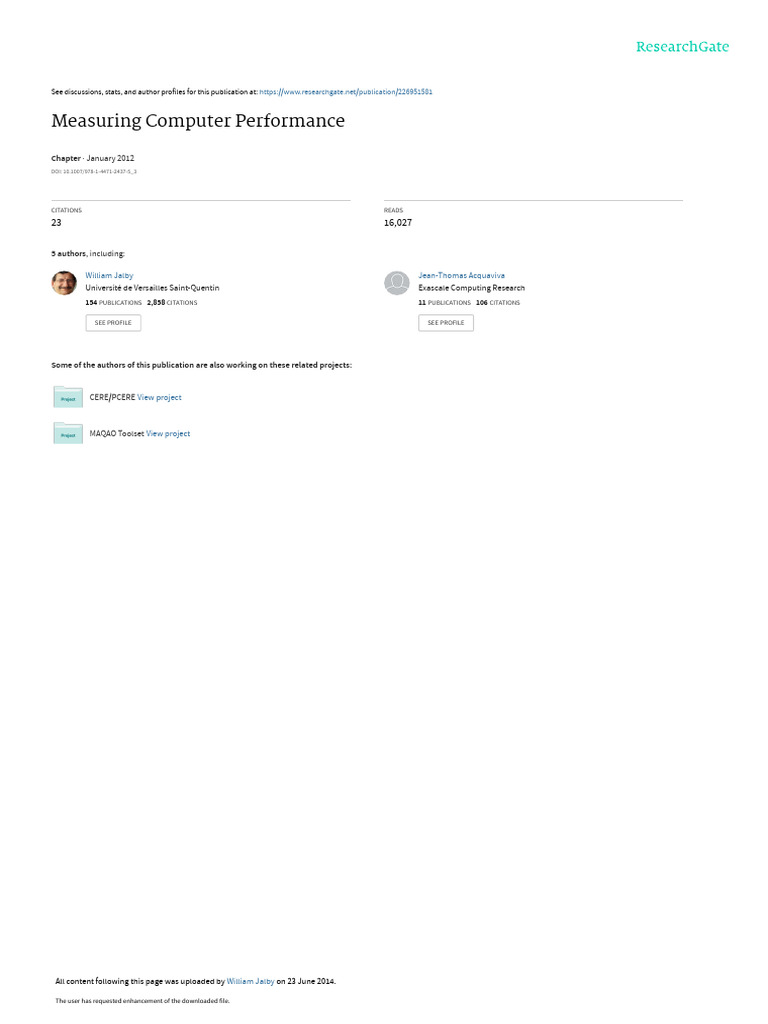Click SEE PROFILE under William Jalby

tap(113, 323)
